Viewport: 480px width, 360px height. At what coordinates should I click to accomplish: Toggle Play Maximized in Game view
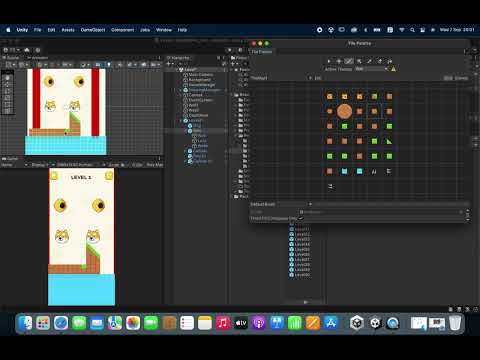(x=155, y=165)
